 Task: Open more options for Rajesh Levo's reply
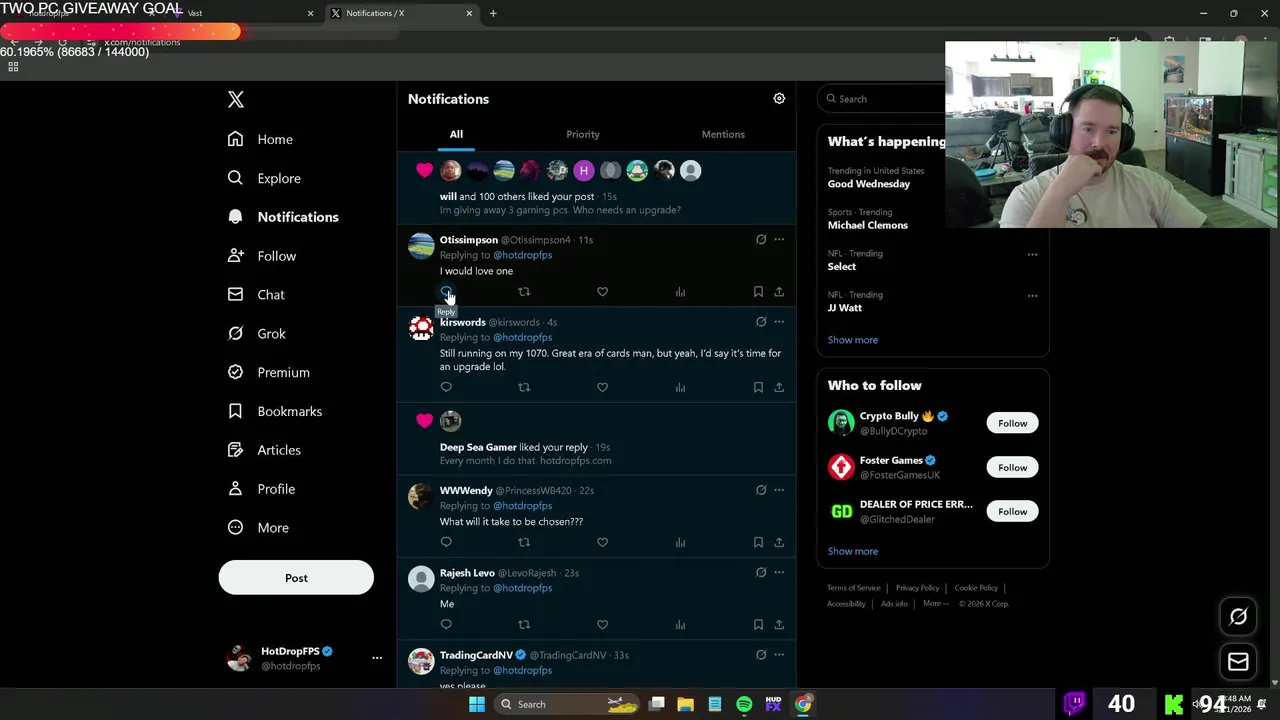tap(779, 573)
